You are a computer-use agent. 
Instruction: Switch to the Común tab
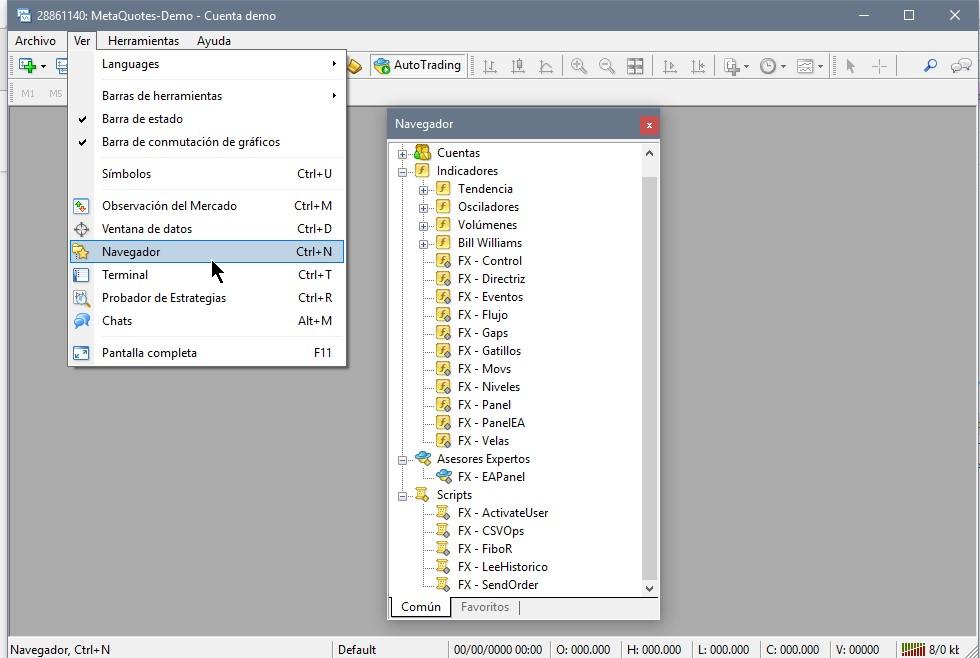coord(421,607)
